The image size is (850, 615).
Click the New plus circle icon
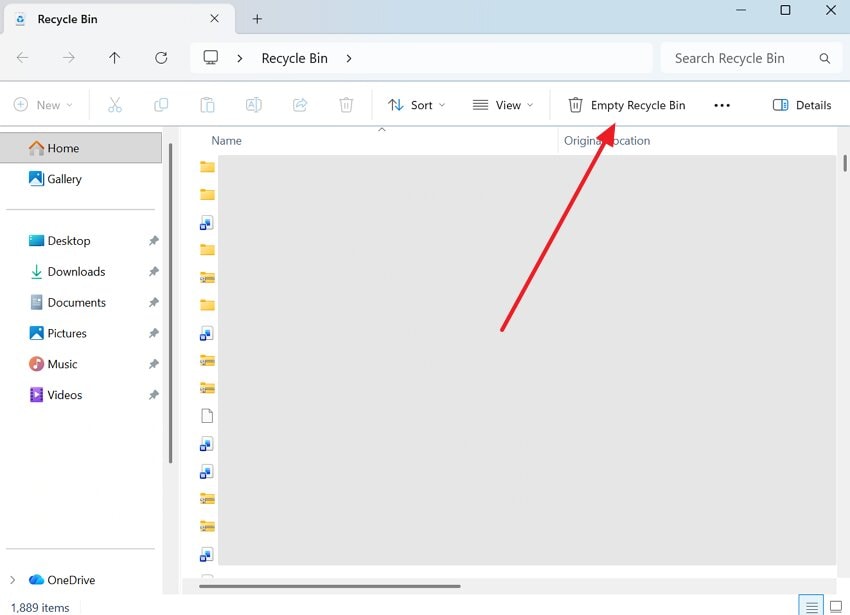21,104
